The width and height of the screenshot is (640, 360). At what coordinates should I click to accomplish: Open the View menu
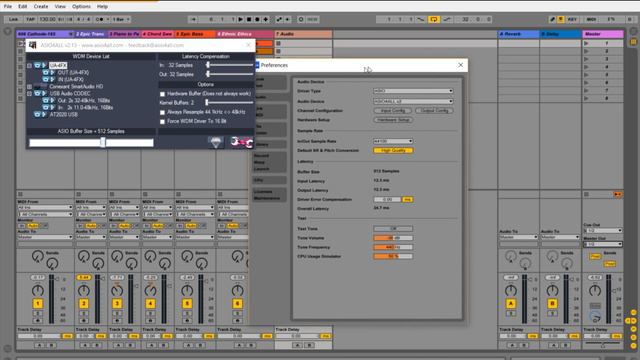(x=60, y=7)
